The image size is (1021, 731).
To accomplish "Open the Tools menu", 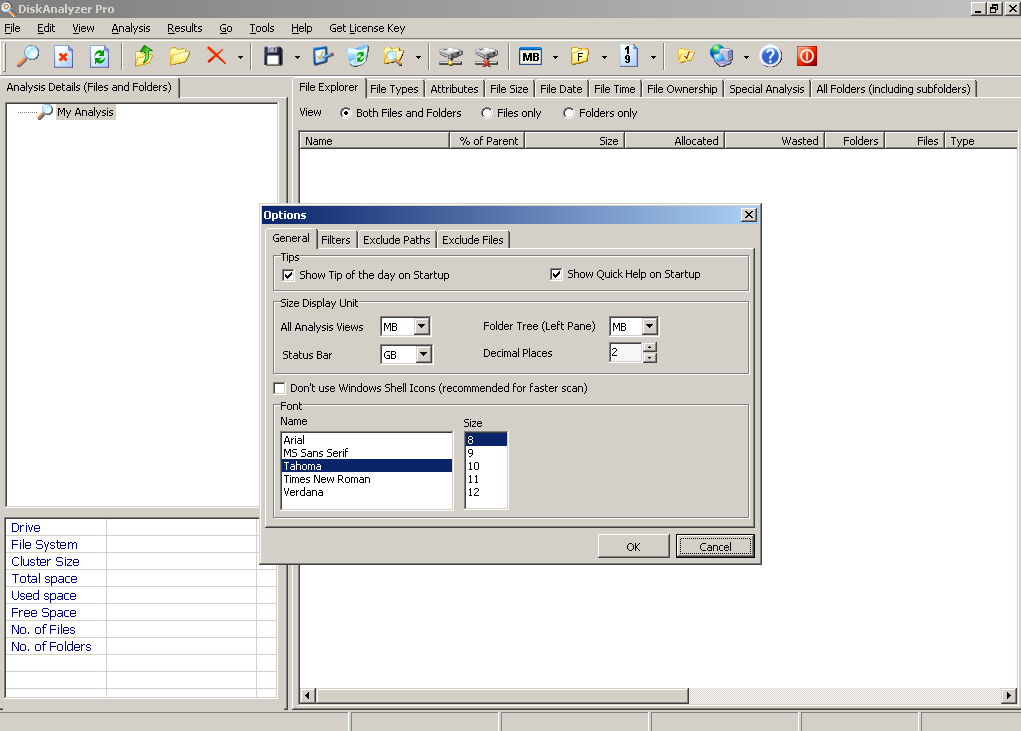I will pos(262,28).
